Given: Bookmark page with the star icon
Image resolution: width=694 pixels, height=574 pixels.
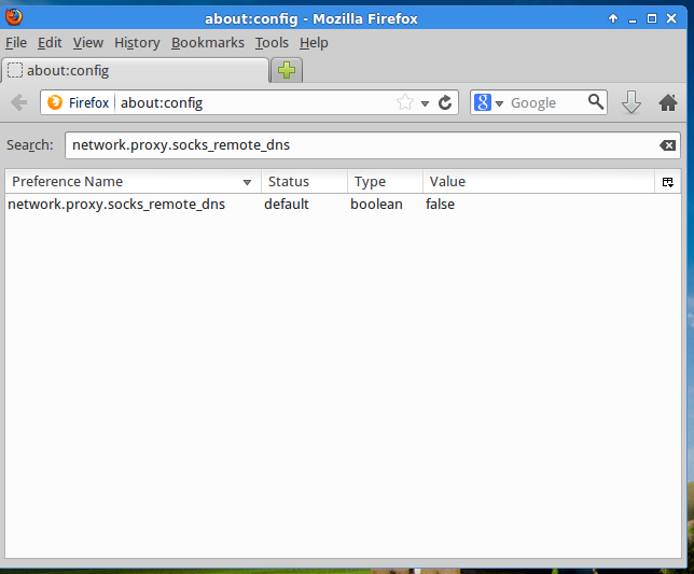Looking at the screenshot, I should [405, 102].
